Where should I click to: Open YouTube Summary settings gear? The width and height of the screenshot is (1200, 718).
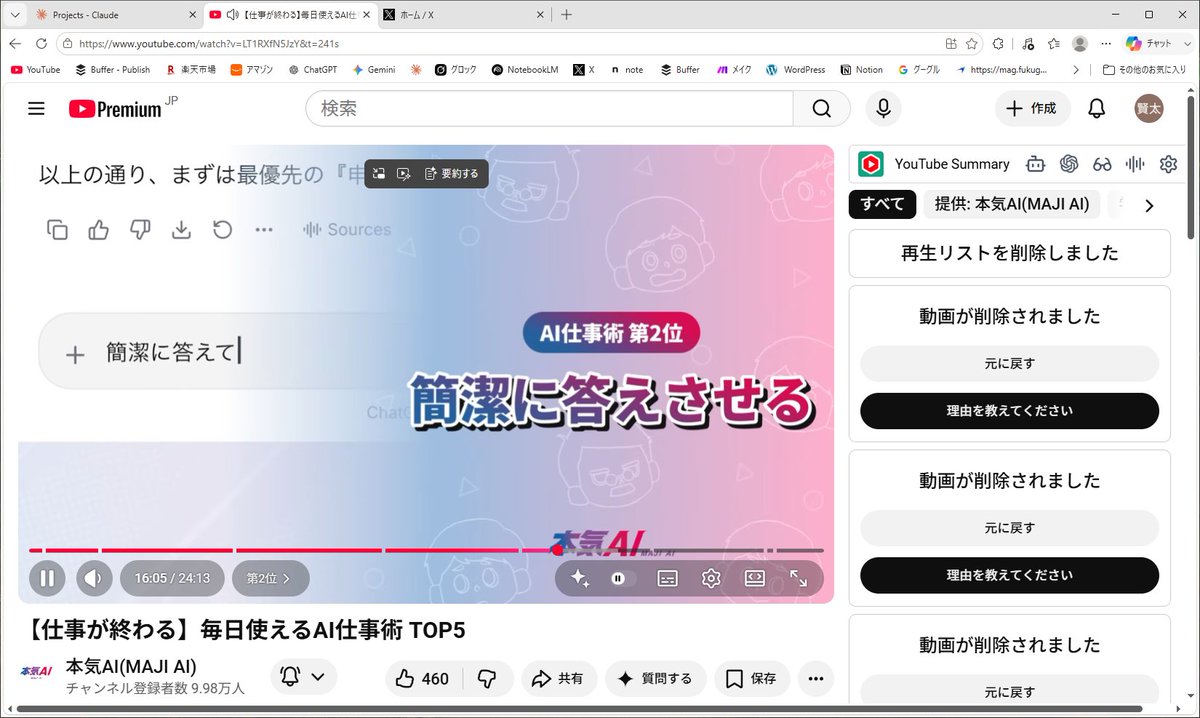[x=1168, y=164]
